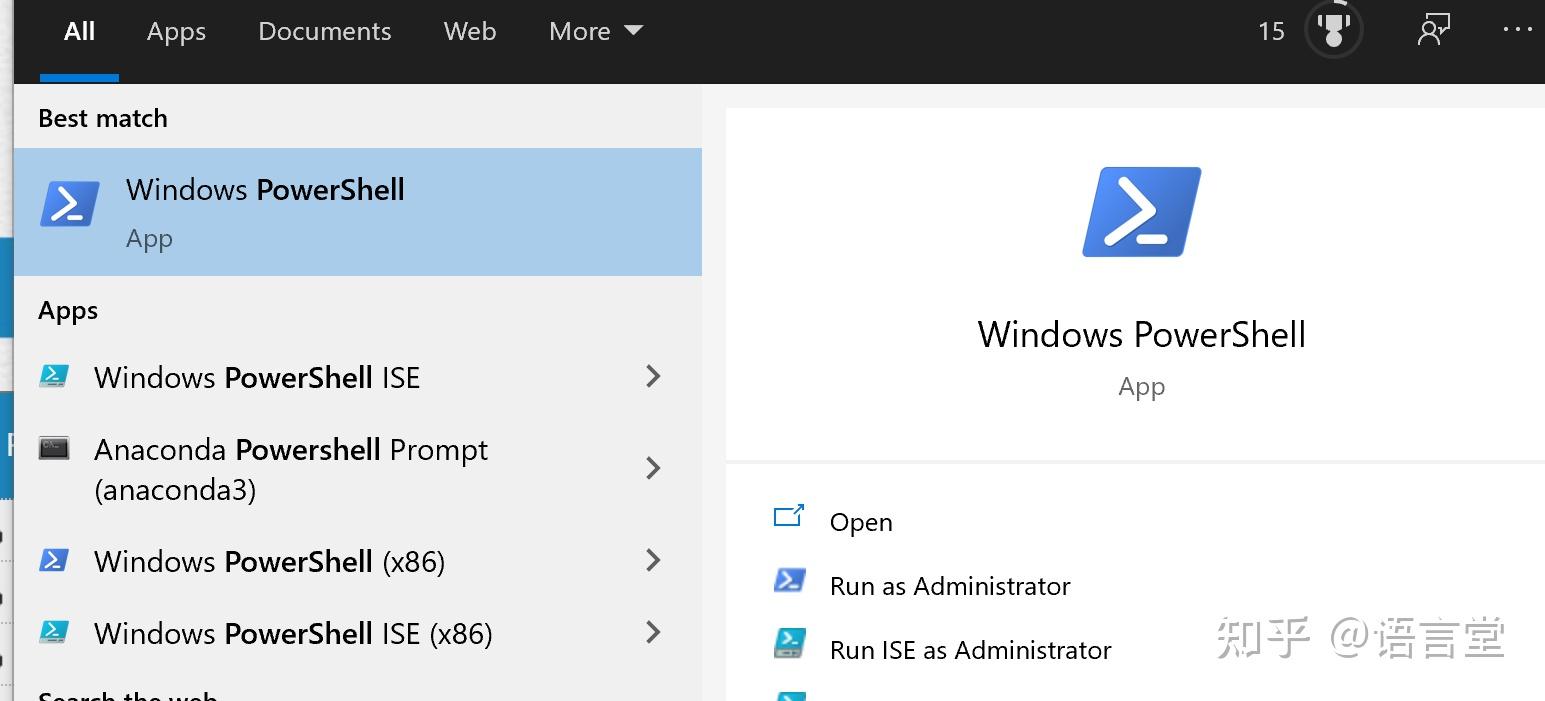
Task: Click the Open action window icon
Action: [x=789, y=517]
